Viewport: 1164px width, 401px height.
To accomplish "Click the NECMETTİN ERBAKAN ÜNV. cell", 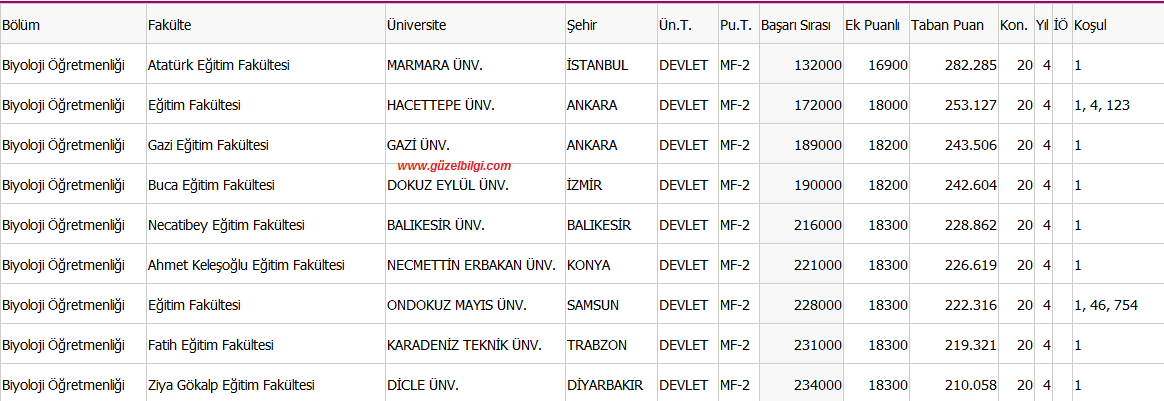I will coord(471,265).
